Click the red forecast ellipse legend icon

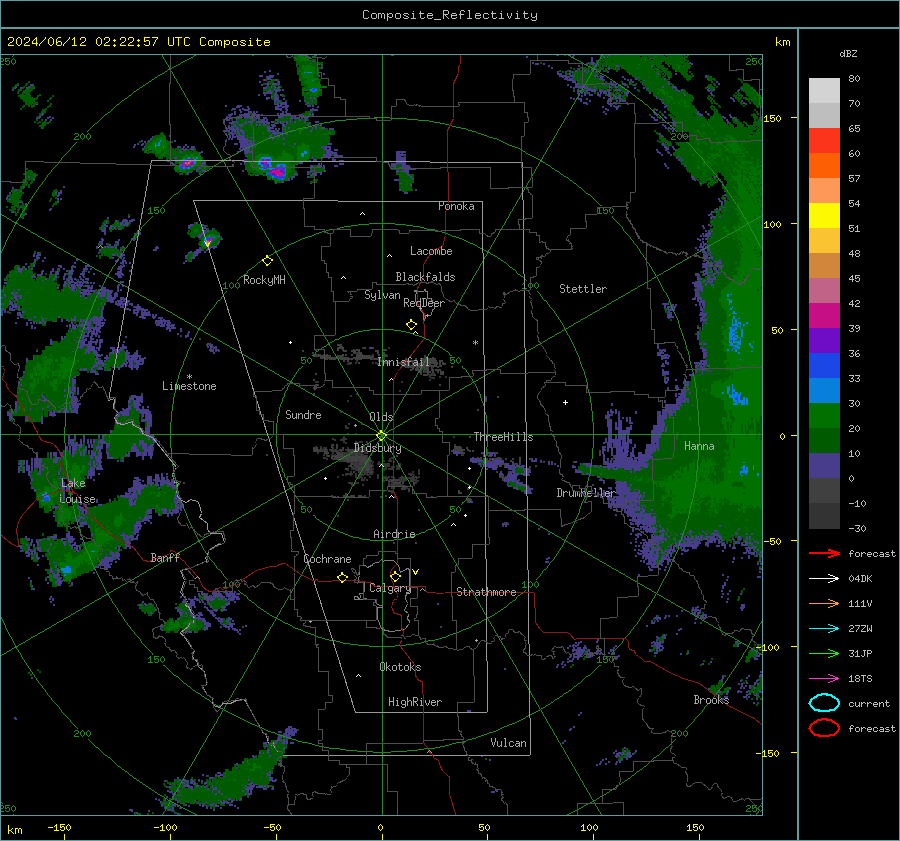(x=824, y=728)
